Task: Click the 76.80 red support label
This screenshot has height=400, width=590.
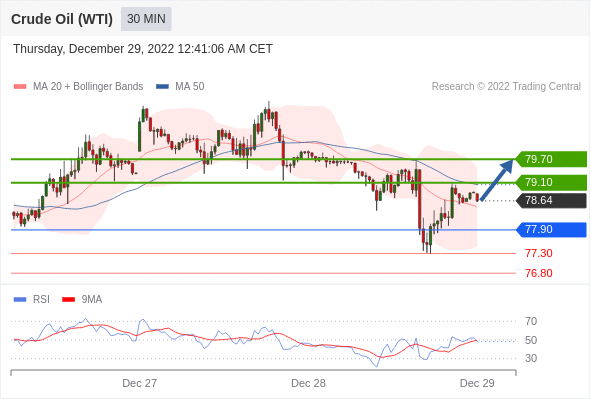Action: (x=539, y=273)
